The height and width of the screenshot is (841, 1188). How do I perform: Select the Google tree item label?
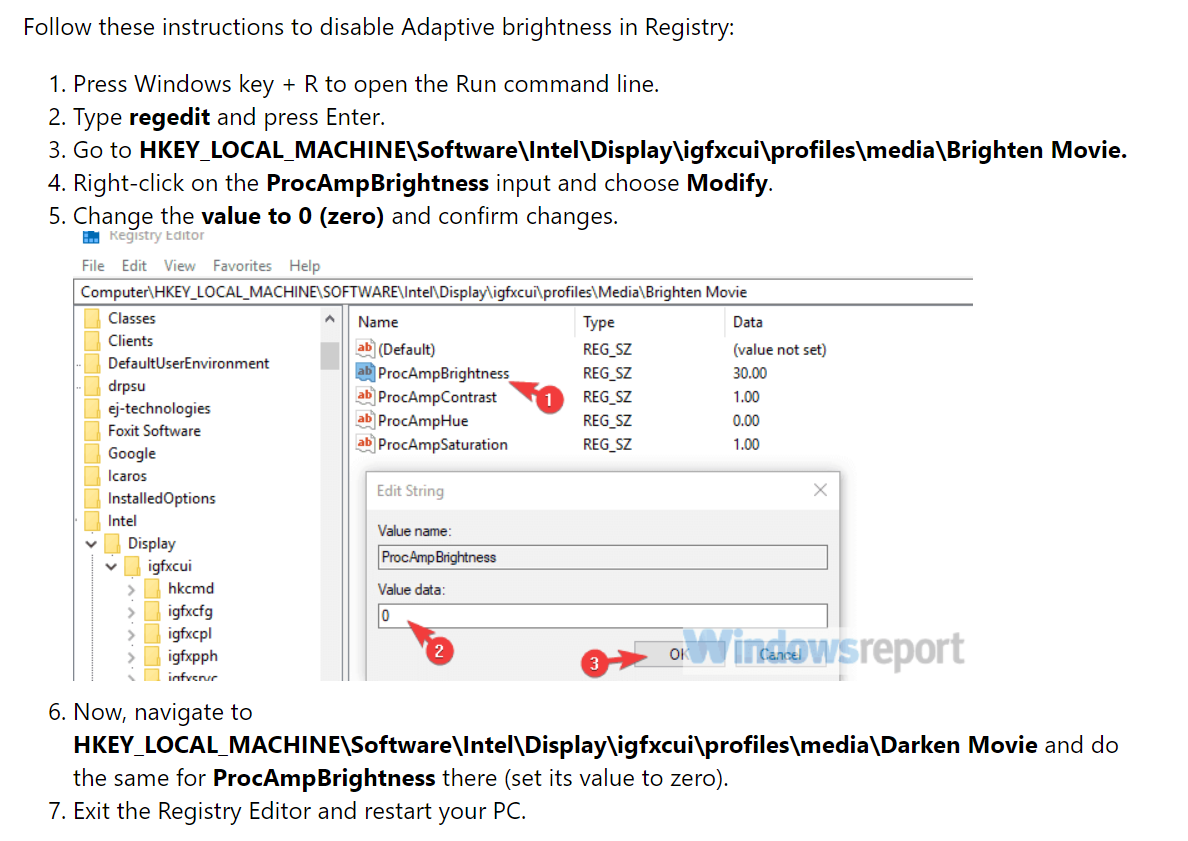click(x=132, y=453)
